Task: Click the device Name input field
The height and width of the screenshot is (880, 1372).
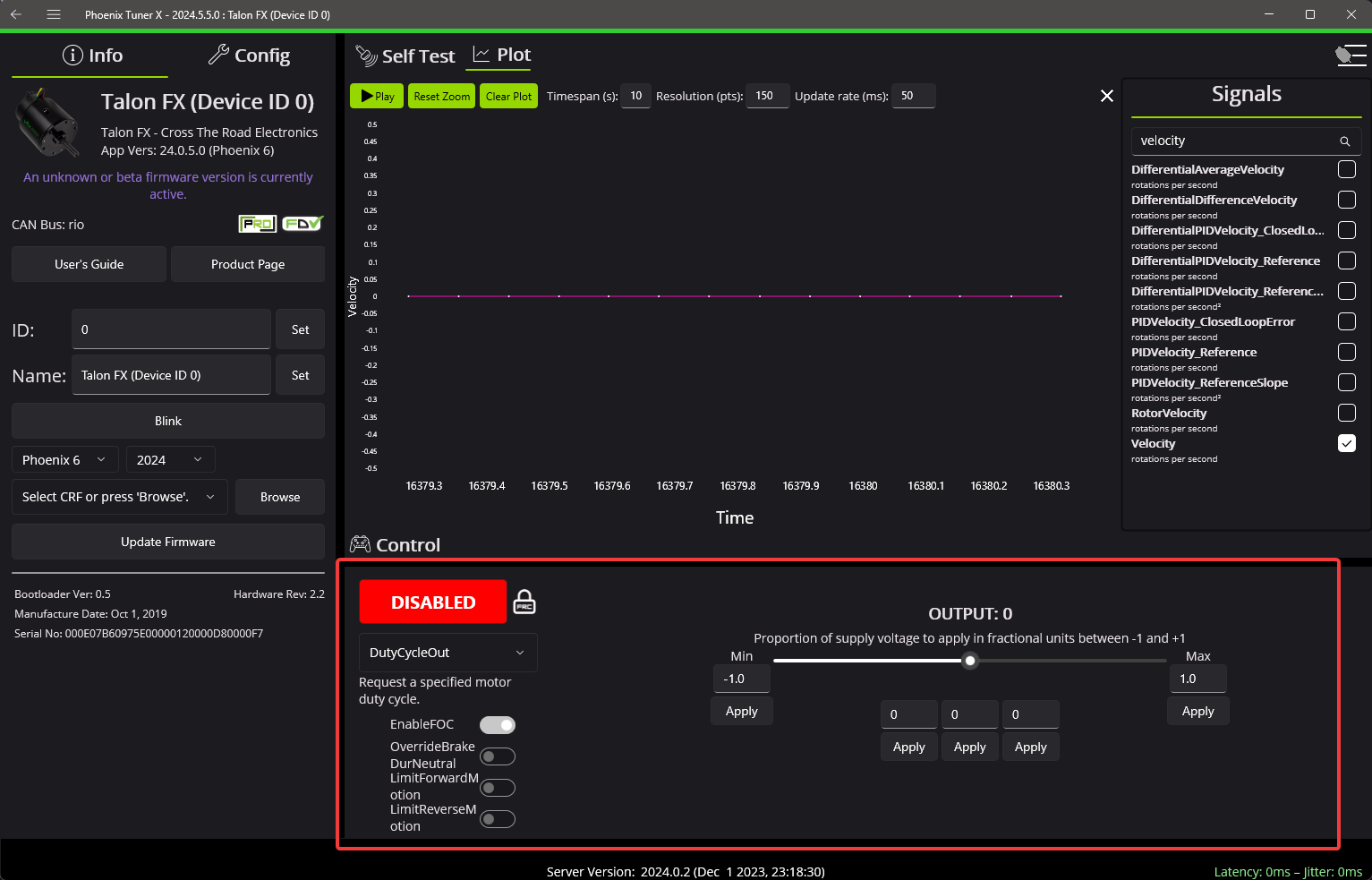Action: (171, 375)
